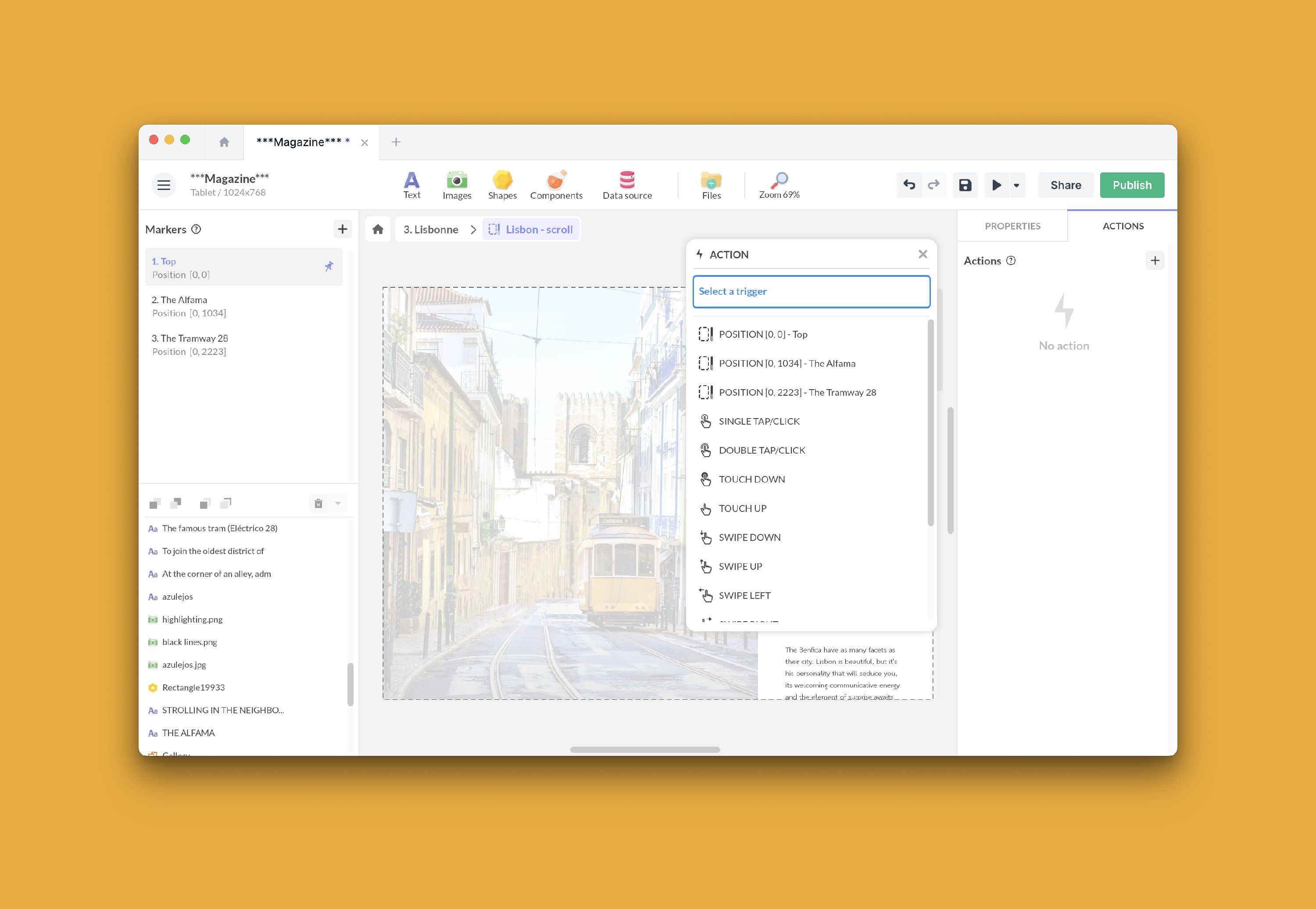Add a new marker with plus
The image size is (1316, 909).
pos(342,229)
